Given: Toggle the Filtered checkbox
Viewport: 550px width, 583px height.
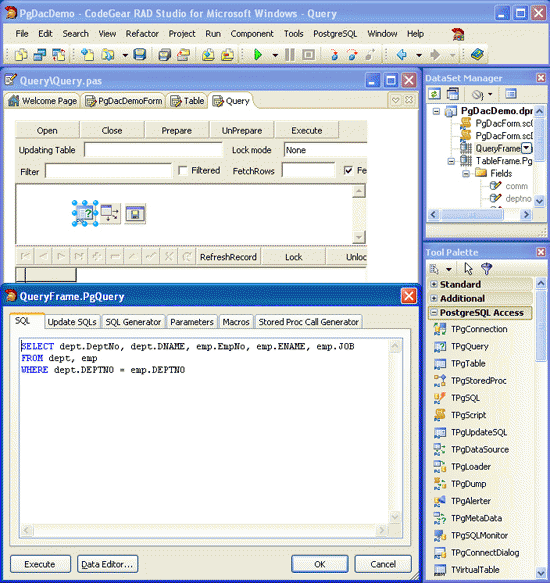Looking at the screenshot, I should tap(183, 171).
